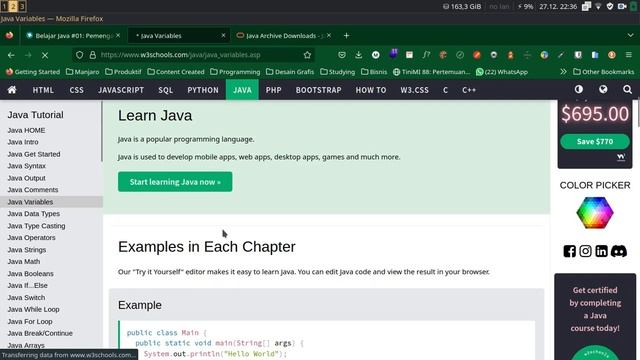This screenshot has width=640, height=360.
Task: Switch to workspace 3 in the panel
Action: [22, 6]
